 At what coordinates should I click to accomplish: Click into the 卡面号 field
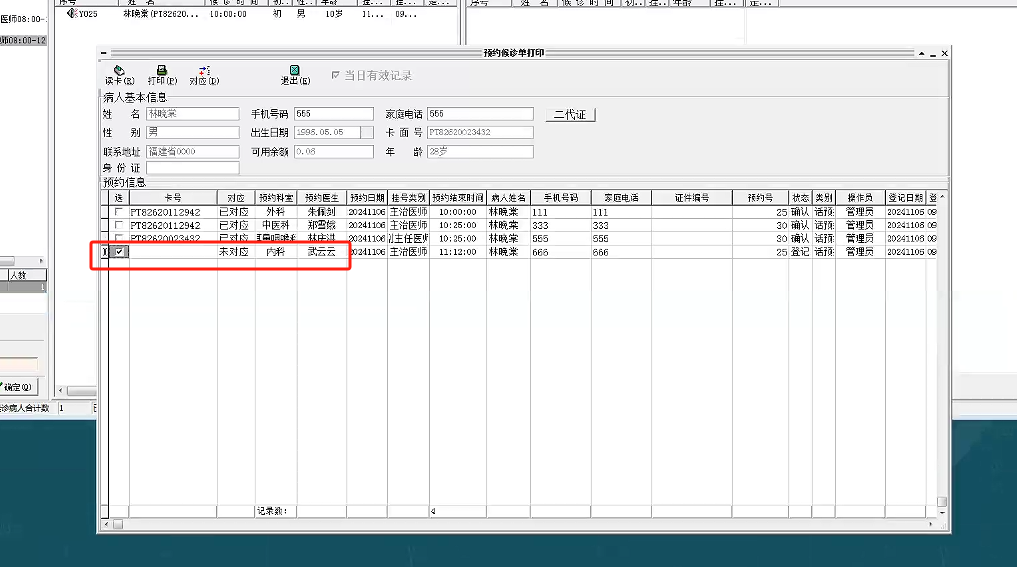tap(480, 132)
